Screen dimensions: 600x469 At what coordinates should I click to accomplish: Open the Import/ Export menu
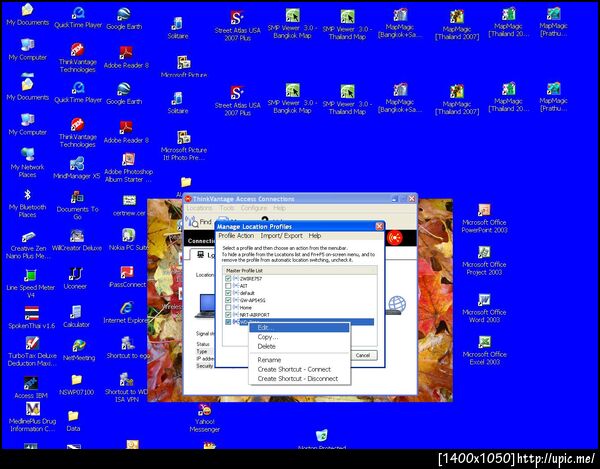point(281,236)
